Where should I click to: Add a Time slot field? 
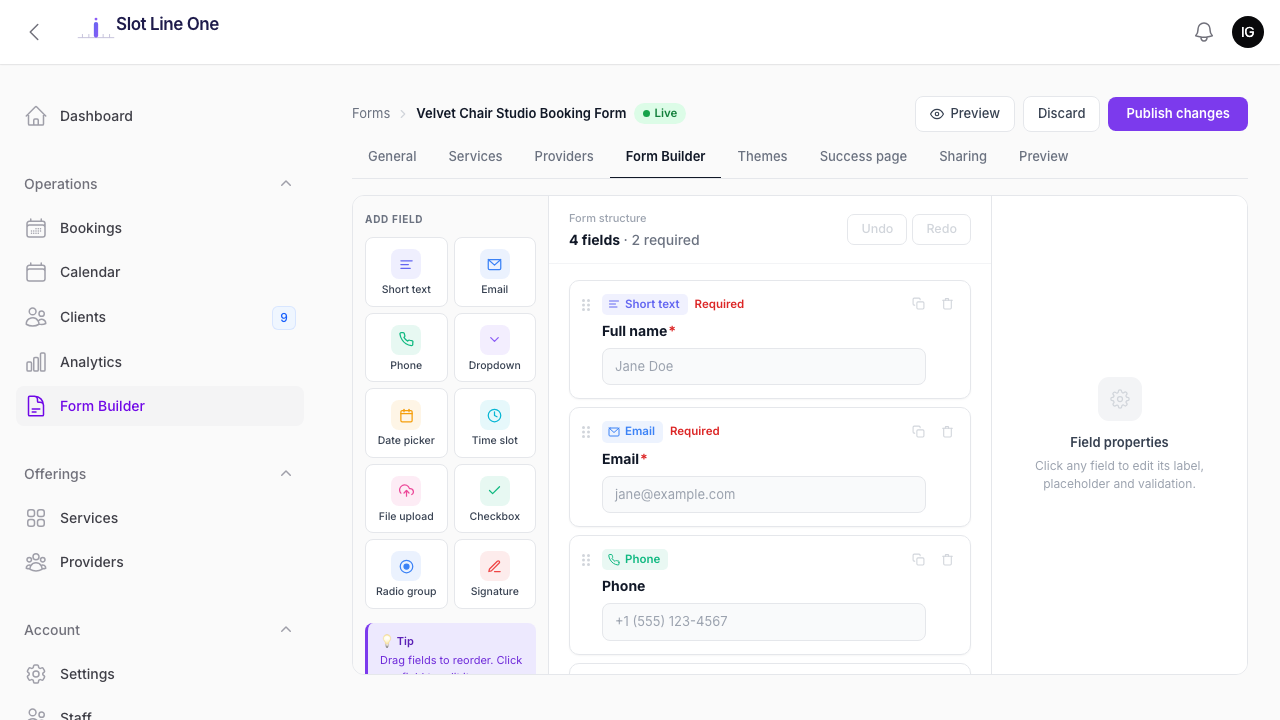pos(495,423)
